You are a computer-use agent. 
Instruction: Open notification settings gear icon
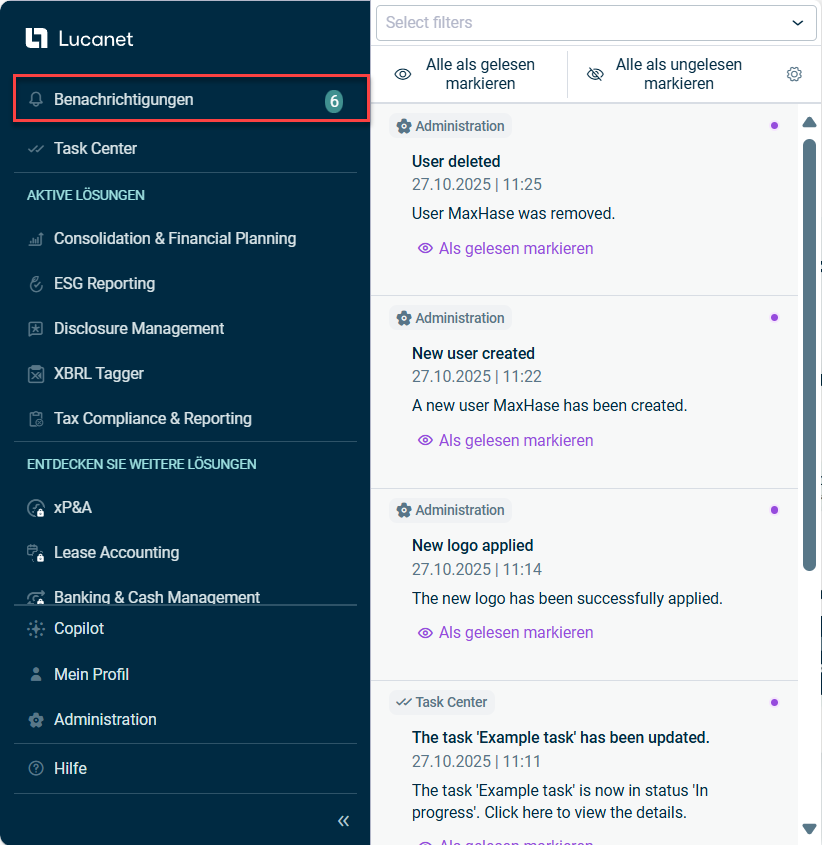794,74
